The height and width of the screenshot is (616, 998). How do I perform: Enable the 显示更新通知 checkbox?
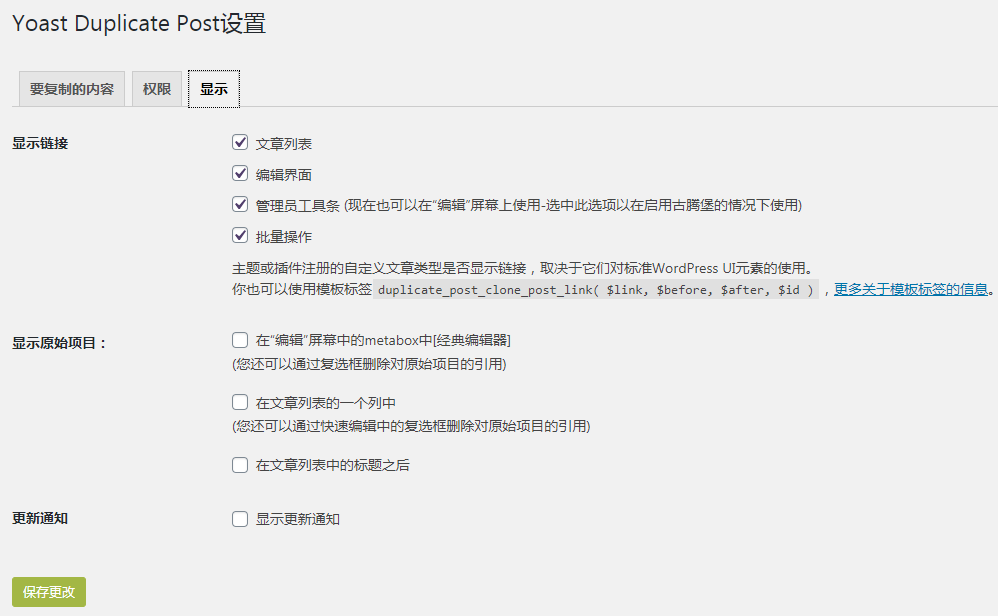[x=240, y=518]
